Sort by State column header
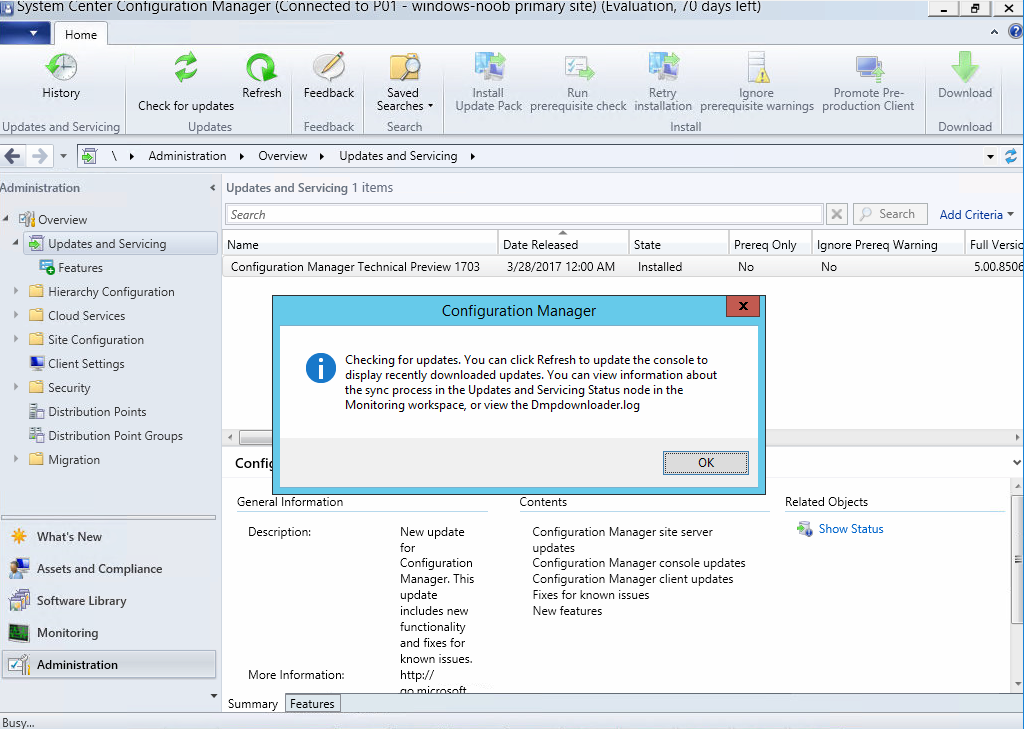Image resolution: width=1024 pixels, height=729 pixels. 679,244
